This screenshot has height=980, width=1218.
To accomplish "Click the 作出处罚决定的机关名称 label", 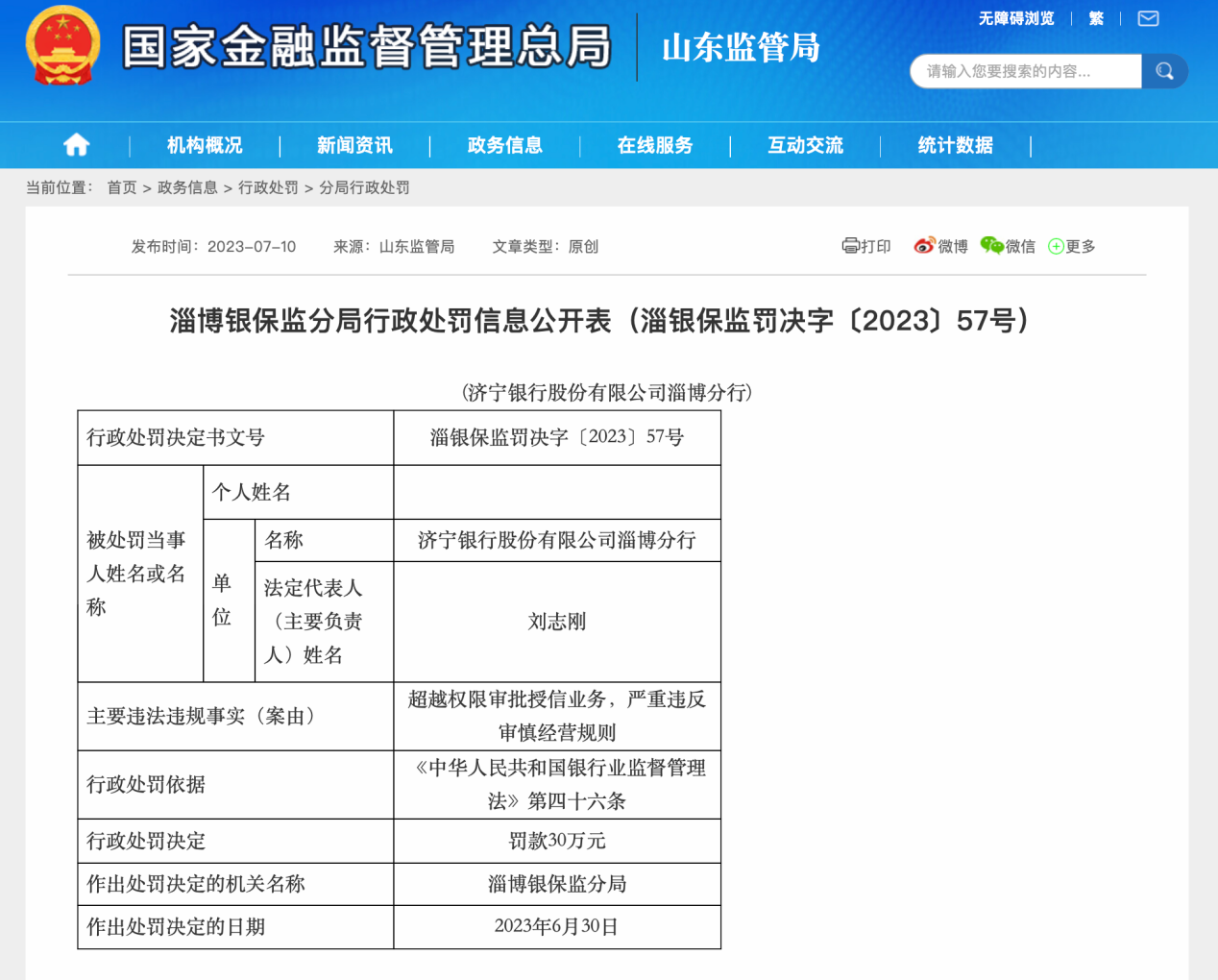I will pyautogui.click(x=196, y=884).
